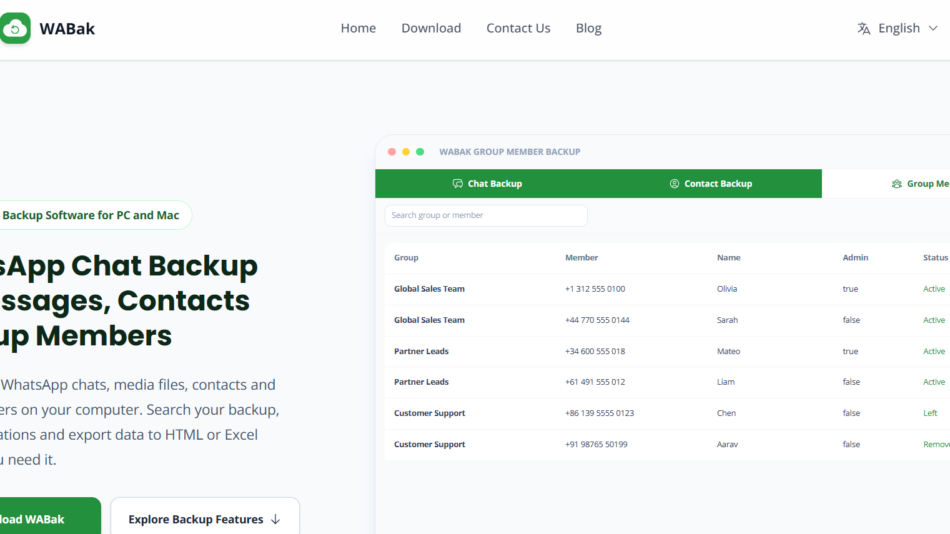Image resolution: width=950 pixels, height=534 pixels.
Task: Click the Name column header
Action: point(728,258)
